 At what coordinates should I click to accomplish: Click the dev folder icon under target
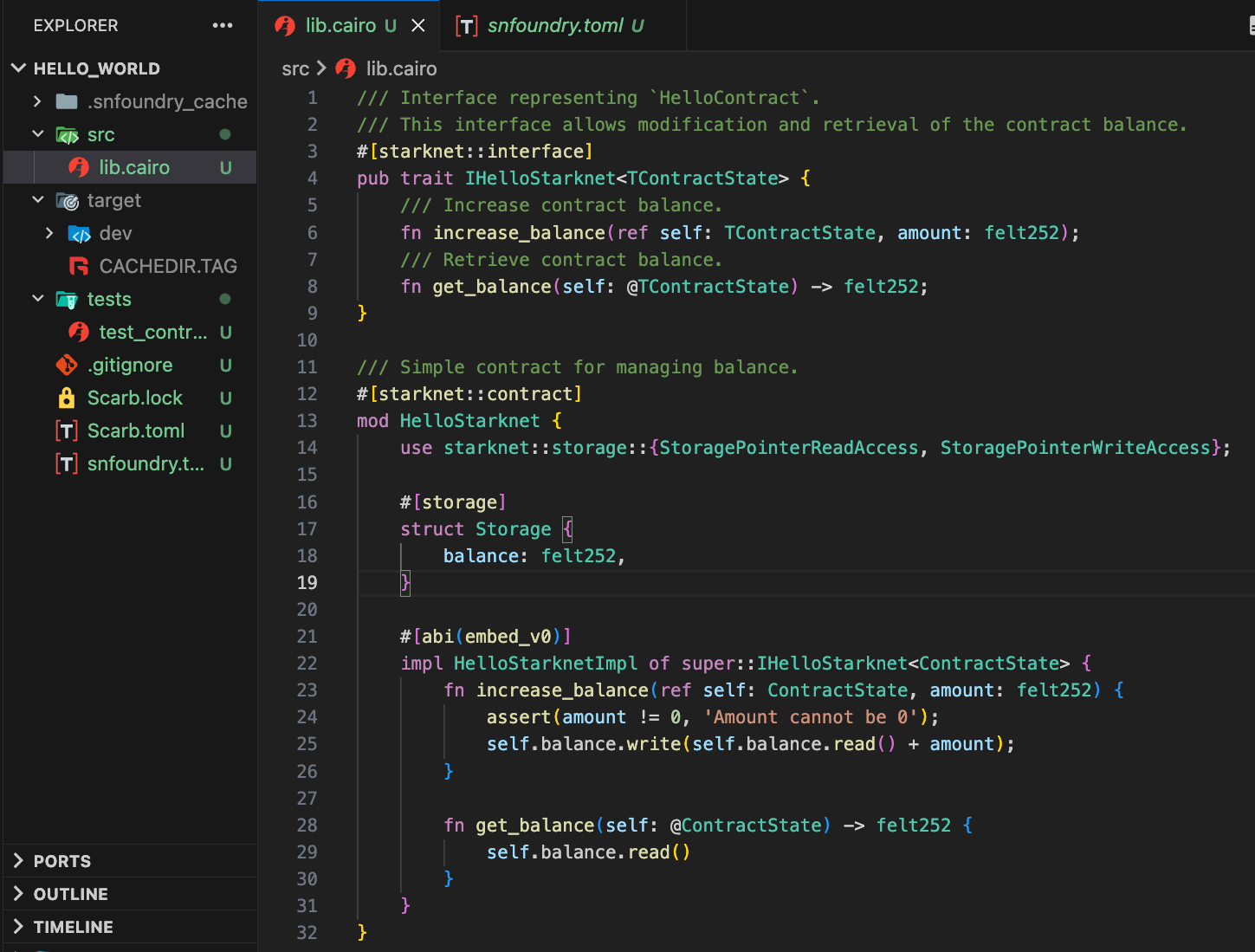click(79, 233)
